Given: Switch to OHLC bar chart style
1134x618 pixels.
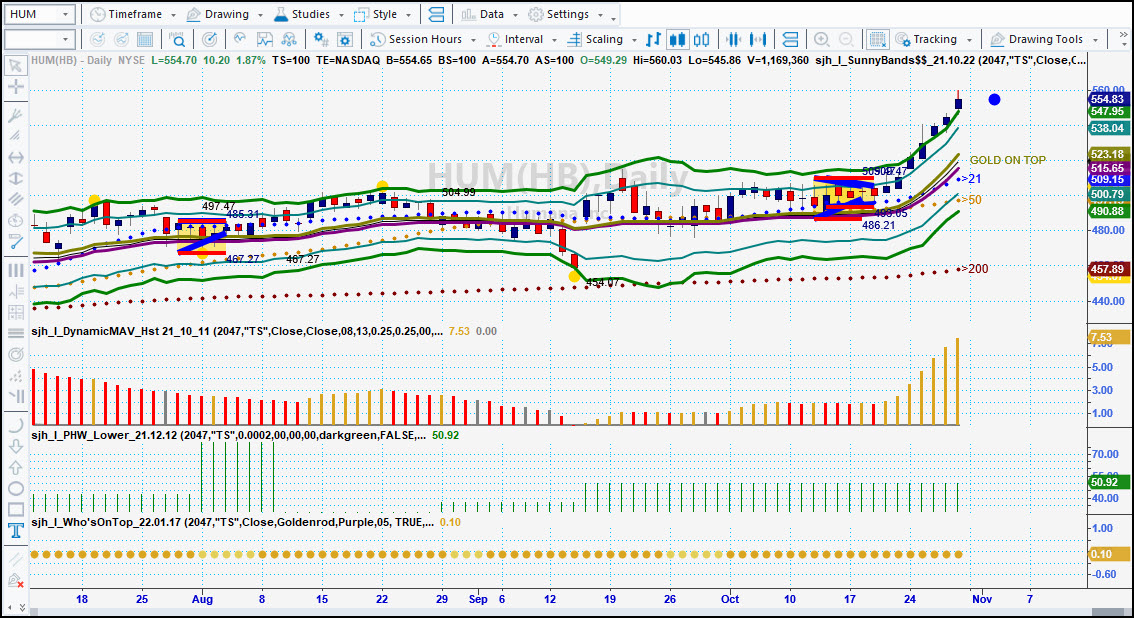Looking at the screenshot, I should click(x=653, y=39).
